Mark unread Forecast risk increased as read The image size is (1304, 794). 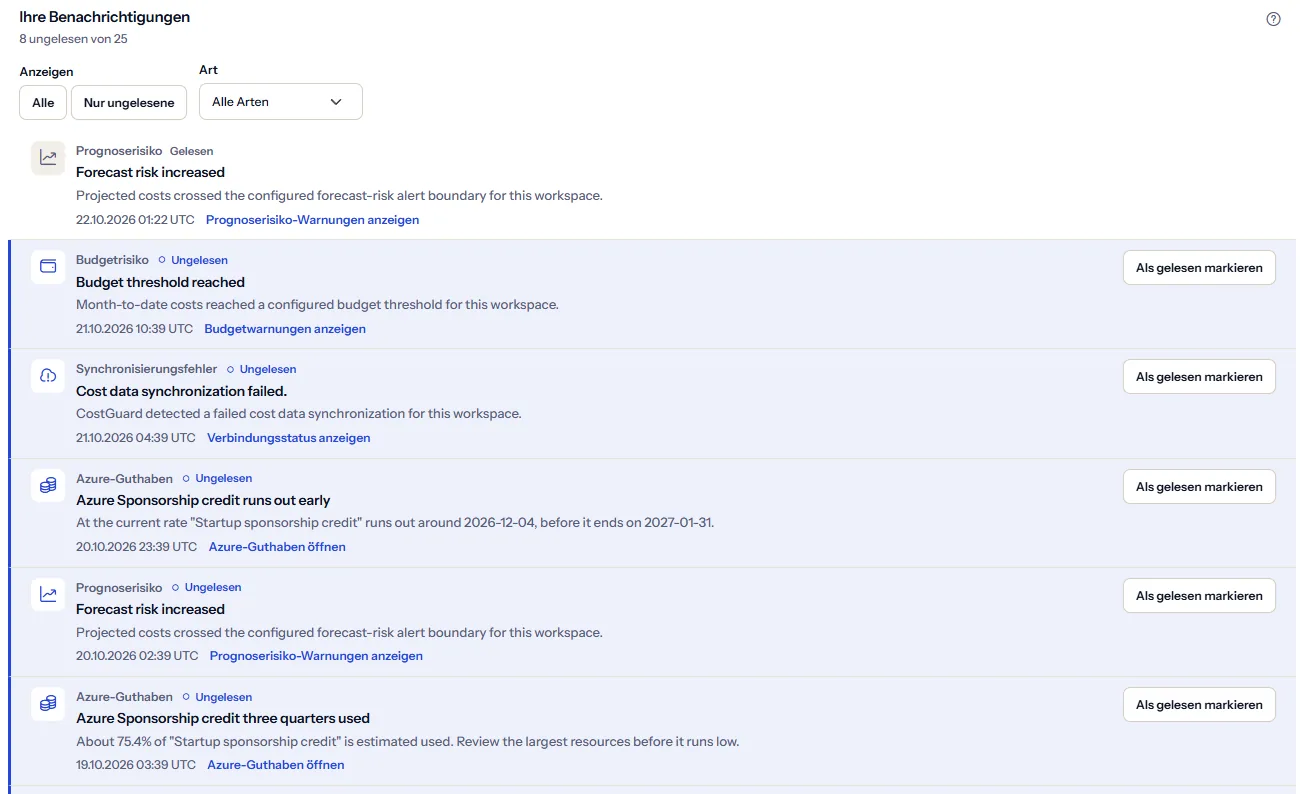[x=1199, y=596]
